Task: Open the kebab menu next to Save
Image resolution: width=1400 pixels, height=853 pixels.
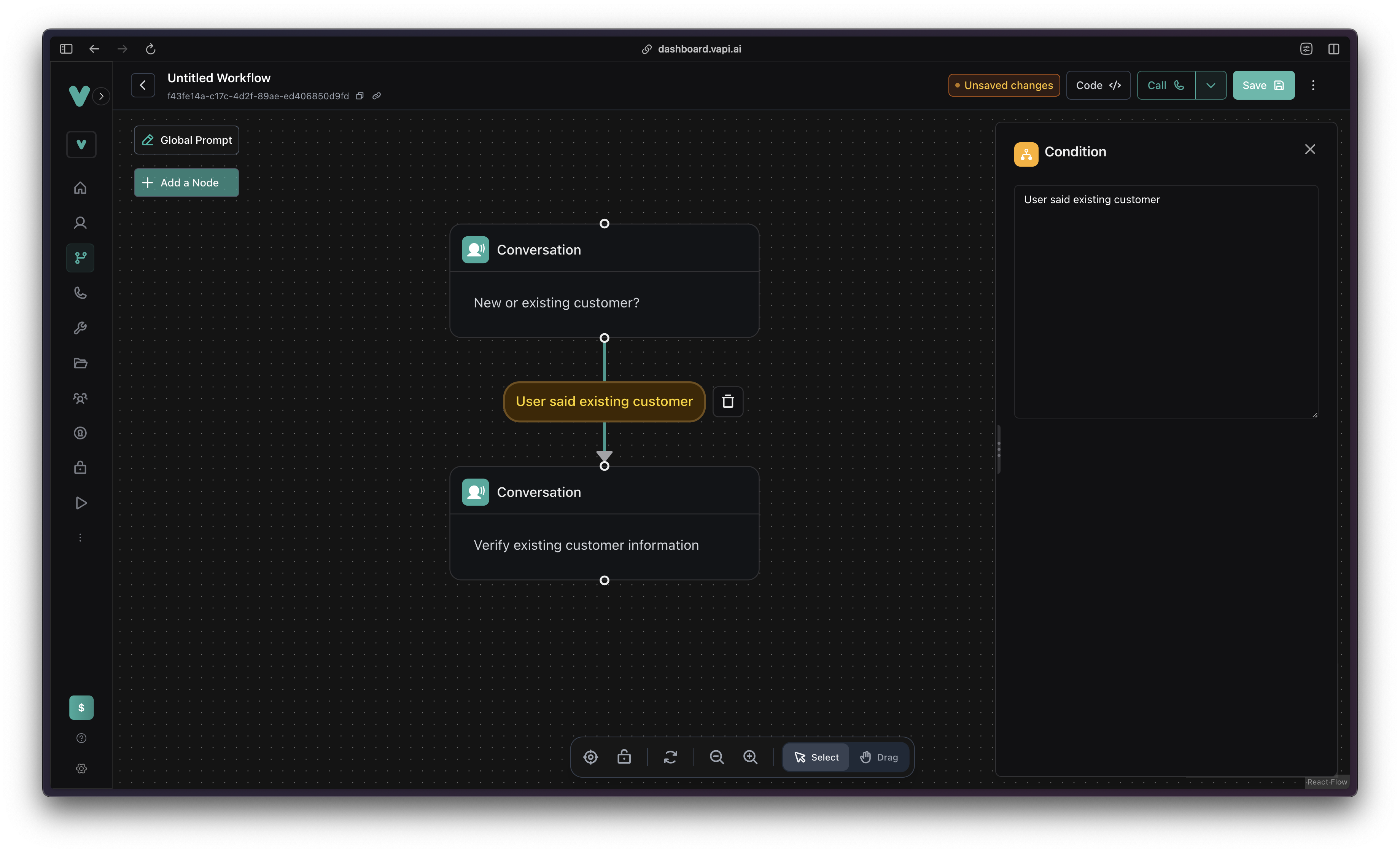Action: [x=1313, y=85]
